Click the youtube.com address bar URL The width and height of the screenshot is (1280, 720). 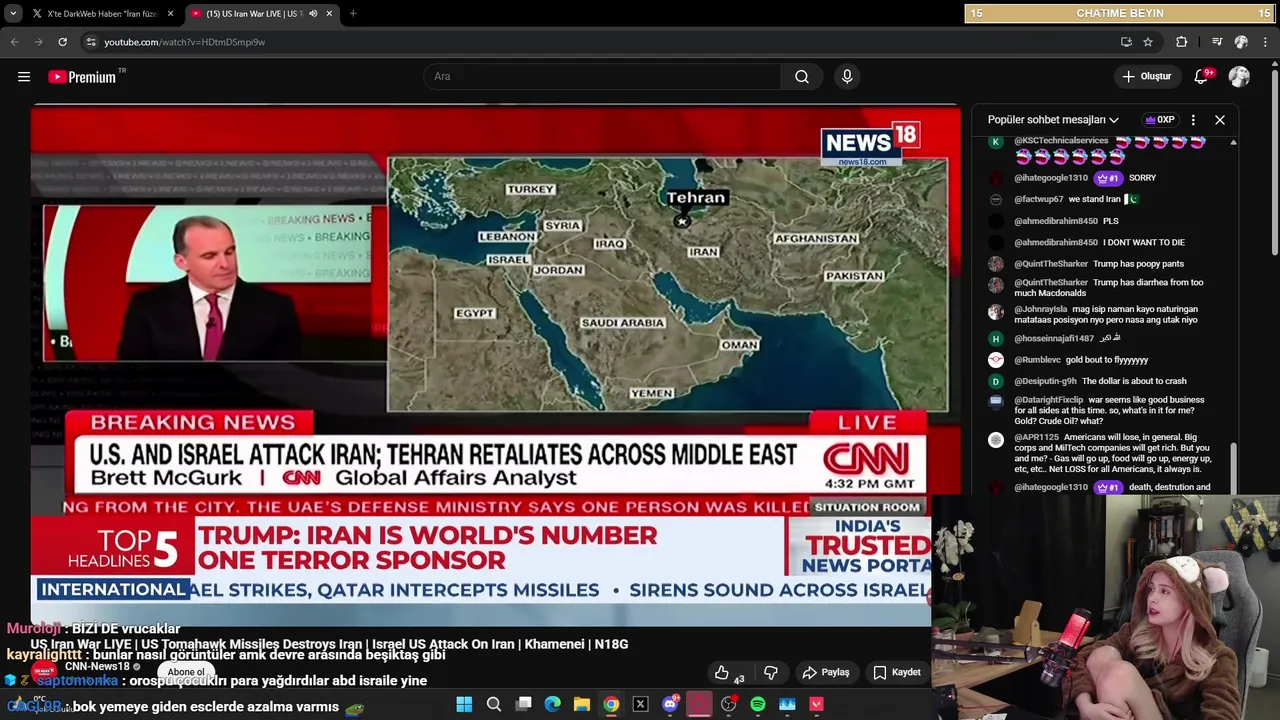coord(184,42)
